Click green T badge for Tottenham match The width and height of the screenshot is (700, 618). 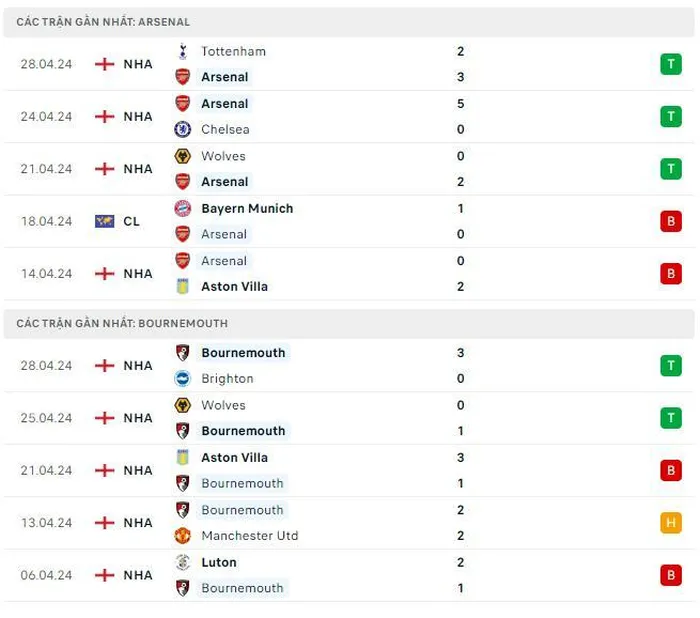(x=671, y=64)
